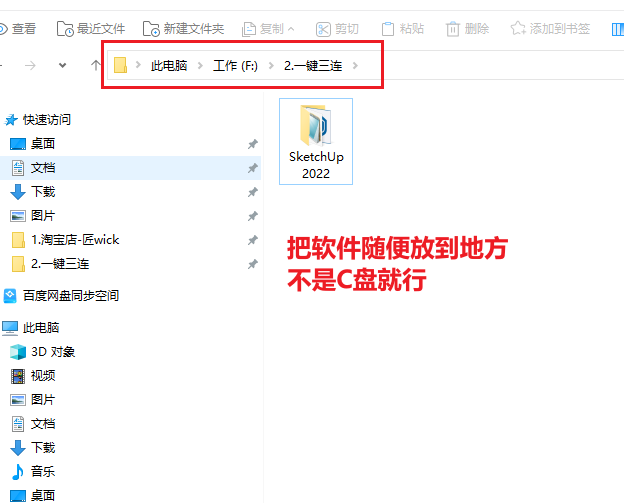
Task: Click 添加到书签 add bookmark button
Action: 550,29
